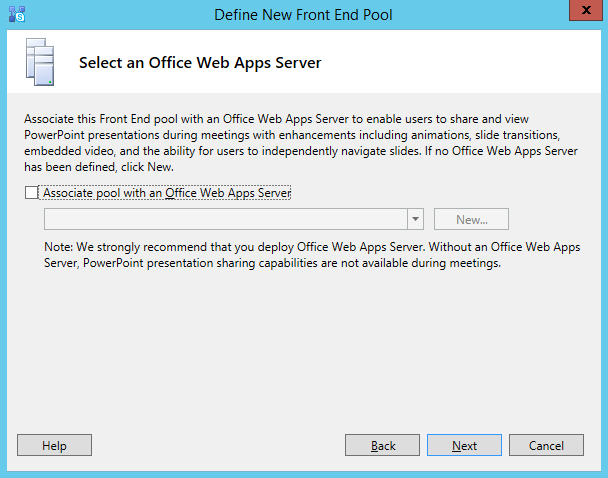This screenshot has width=608, height=478.
Task: Click the 'Associate pool with an Office Web Apps Server' label
Action: [167, 193]
